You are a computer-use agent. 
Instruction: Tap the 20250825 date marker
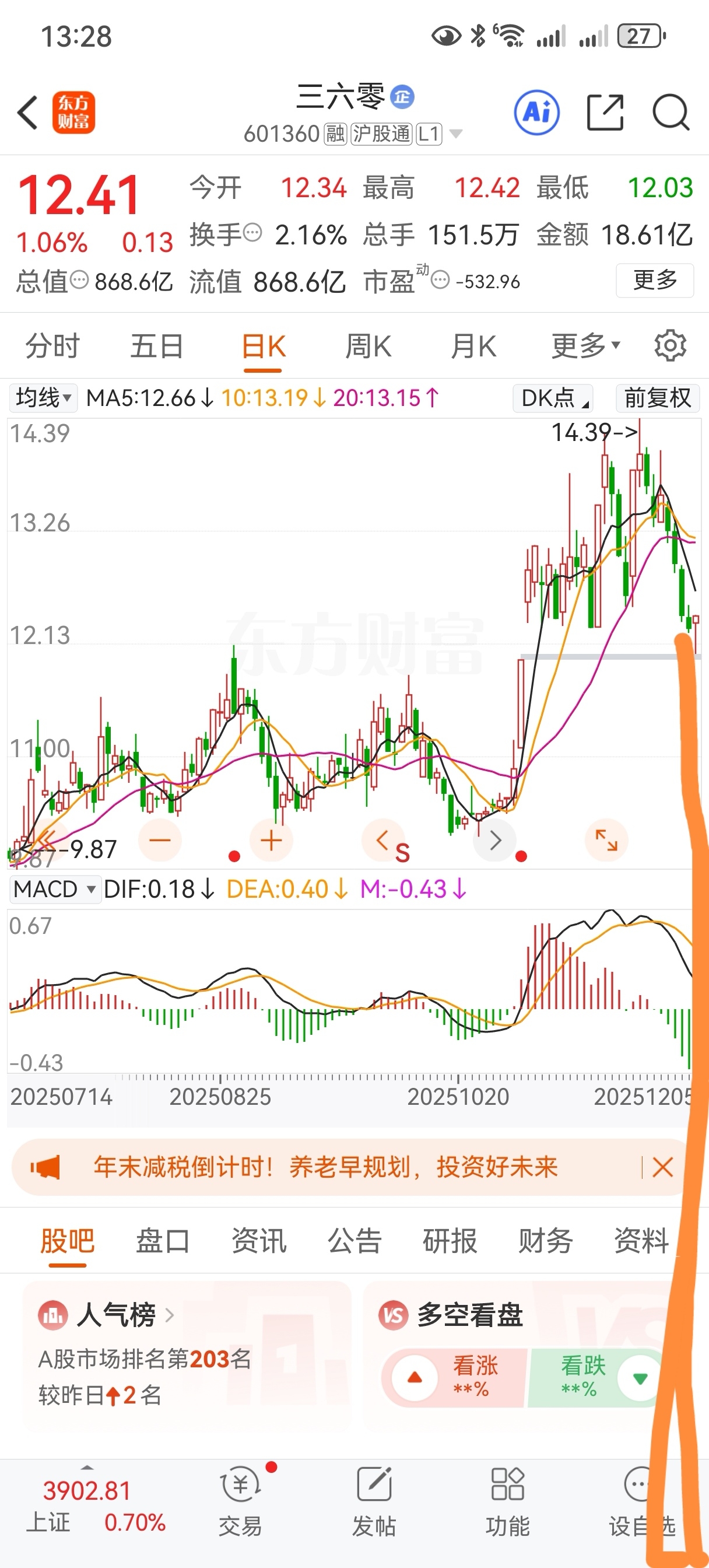pos(220,1096)
